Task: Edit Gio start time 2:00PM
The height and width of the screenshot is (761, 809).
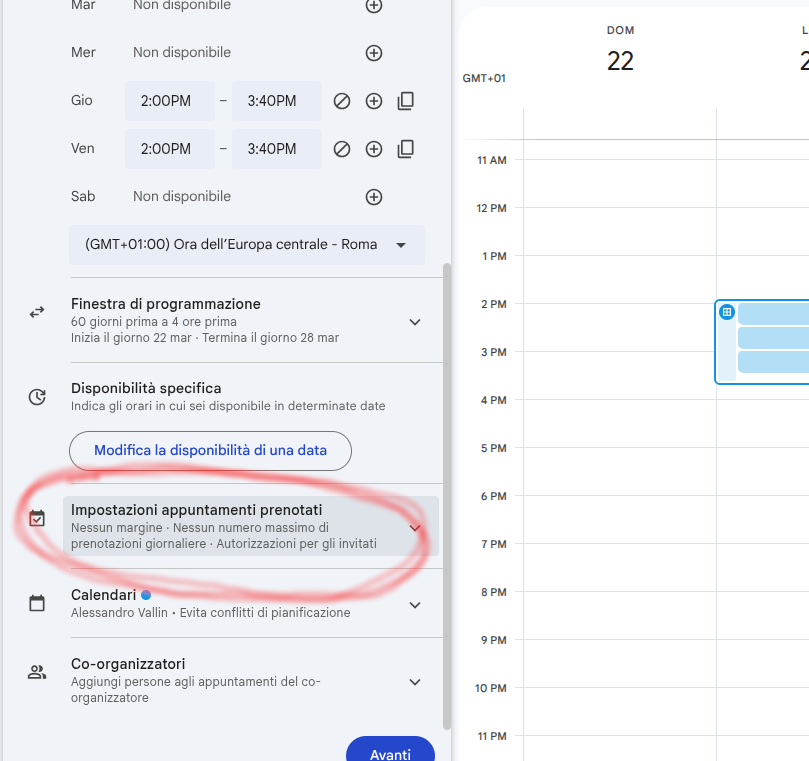Action: coord(170,101)
